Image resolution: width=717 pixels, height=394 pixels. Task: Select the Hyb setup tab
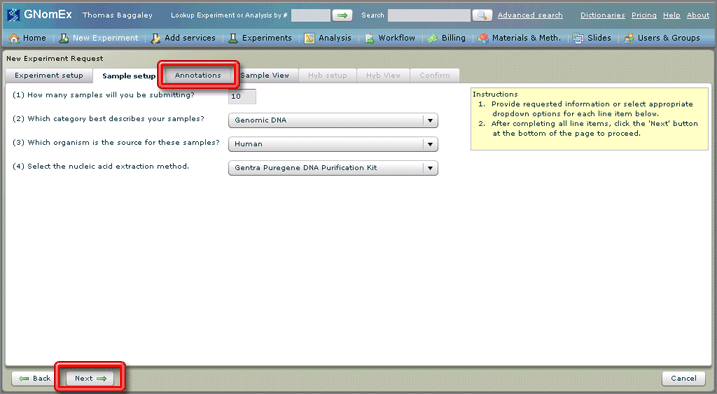327,75
